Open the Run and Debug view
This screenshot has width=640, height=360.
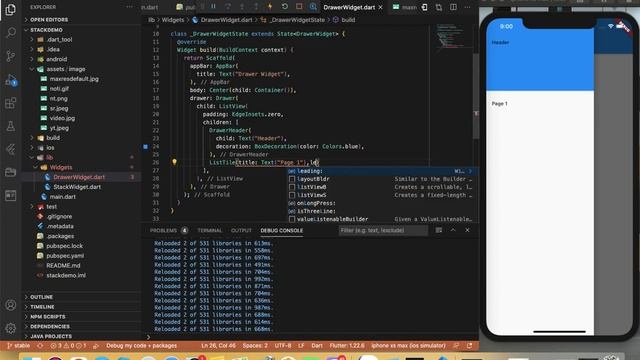(11, 80)
